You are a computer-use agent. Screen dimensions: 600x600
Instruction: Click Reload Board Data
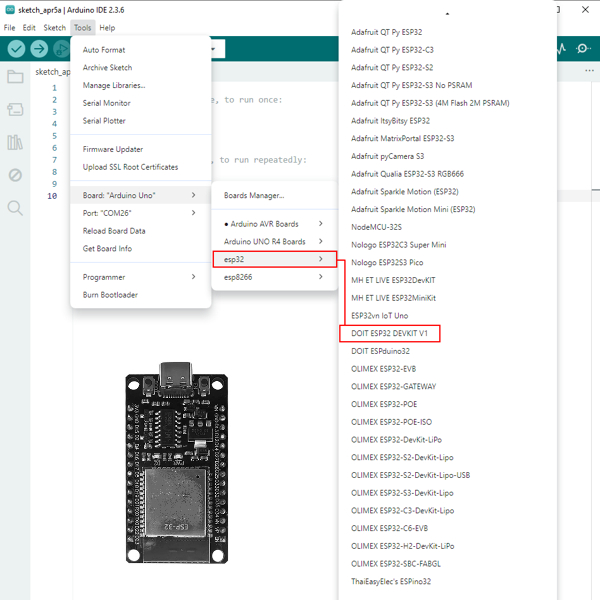[x=141, y=231]
